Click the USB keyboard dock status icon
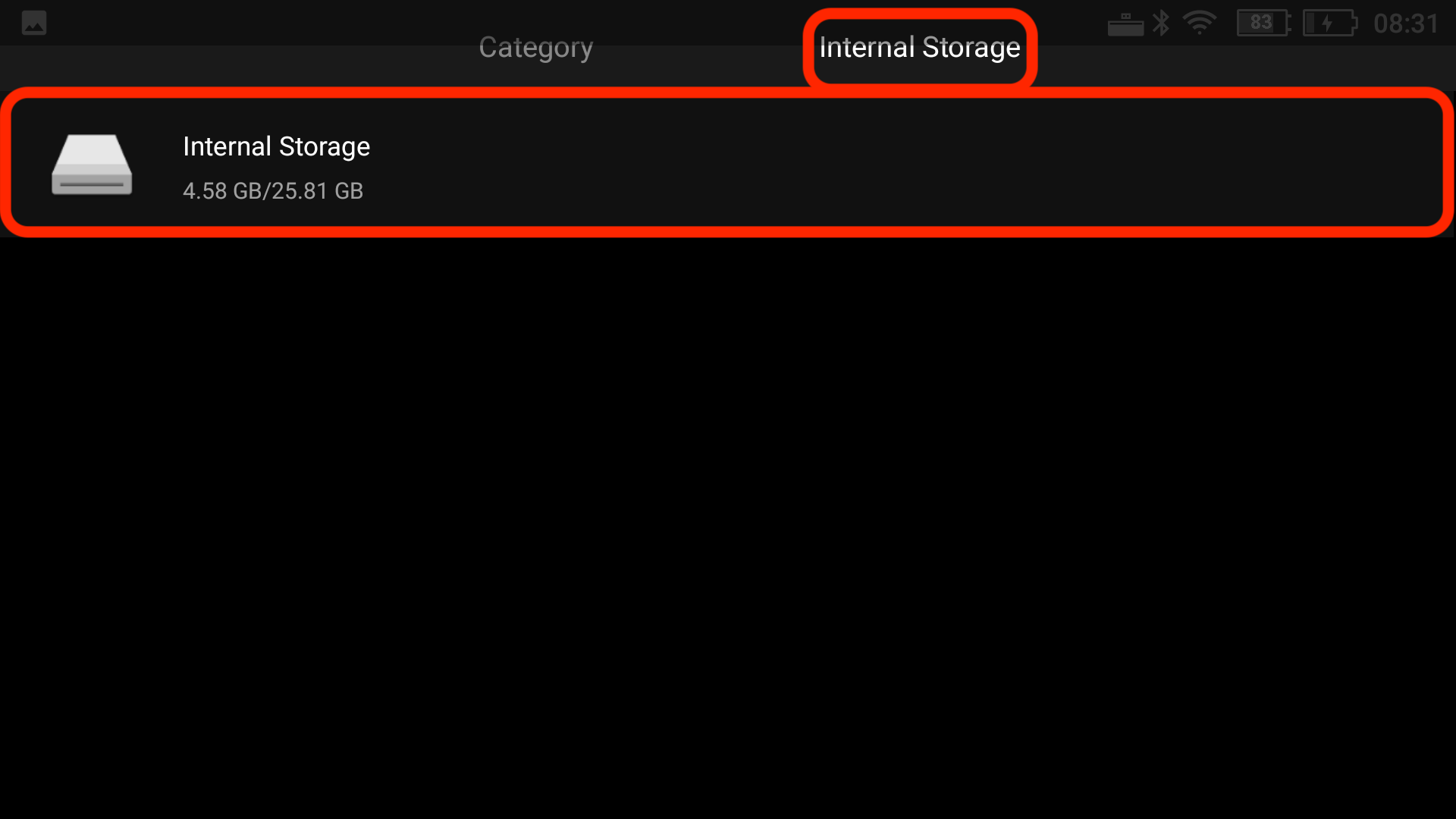The image size is (1456, 819). tap(1125, 24)
